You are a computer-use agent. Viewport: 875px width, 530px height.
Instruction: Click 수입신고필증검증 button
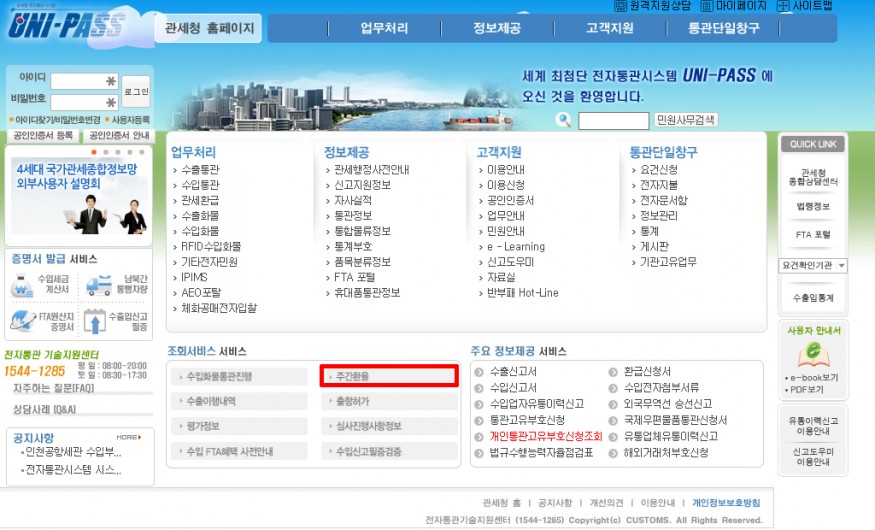tap(390, 451)
